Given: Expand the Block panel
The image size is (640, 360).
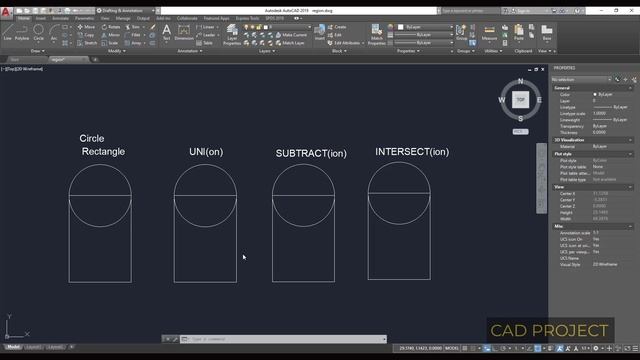Looking at the screenshot, I should [339, 51].
